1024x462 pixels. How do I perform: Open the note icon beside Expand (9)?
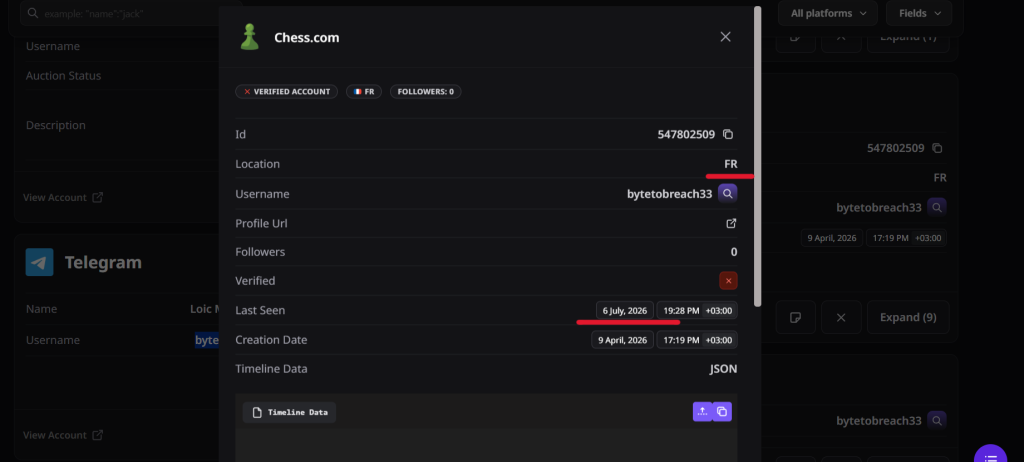(795, 317)
